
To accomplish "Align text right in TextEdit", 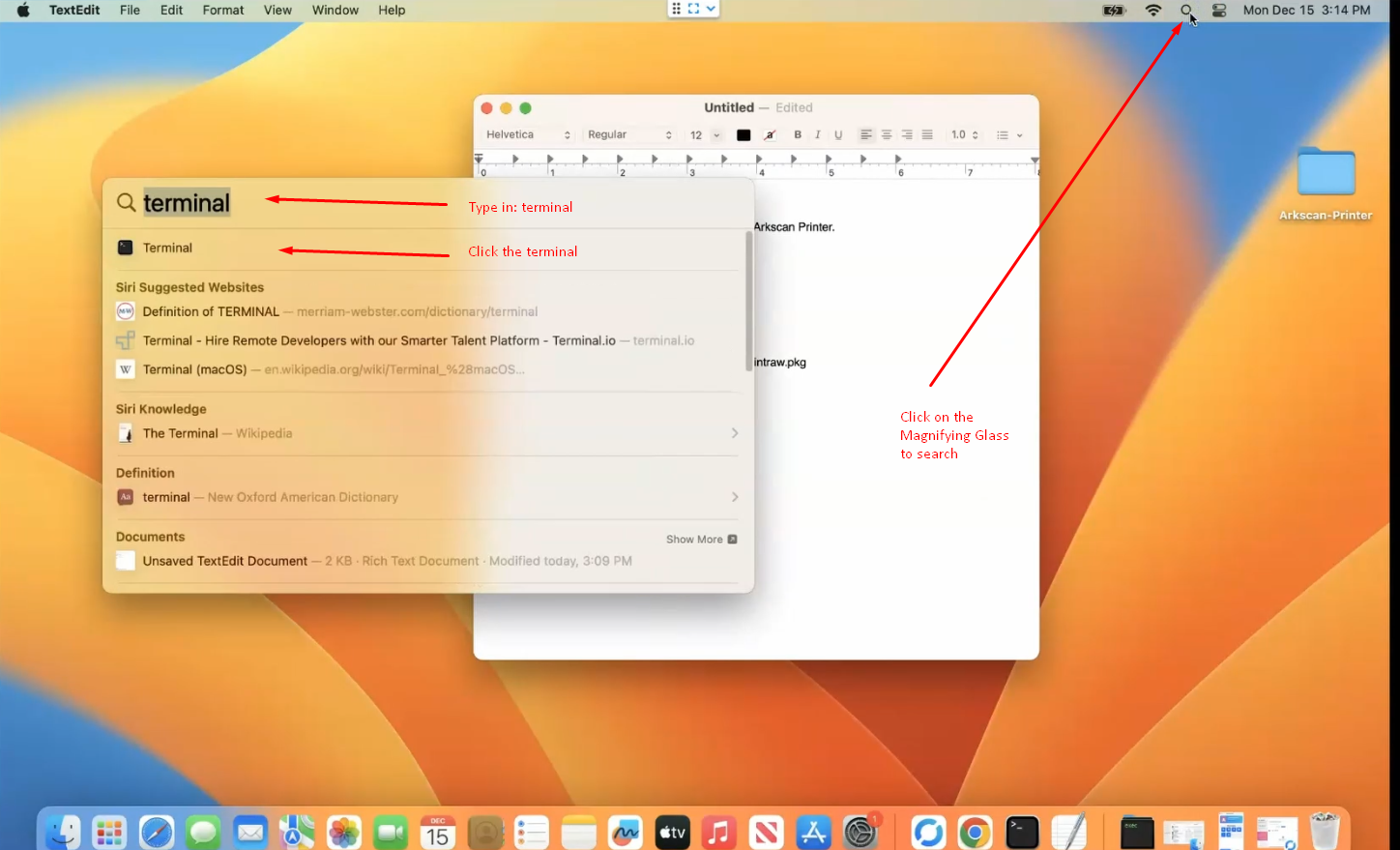I will [x=907, y=134].
